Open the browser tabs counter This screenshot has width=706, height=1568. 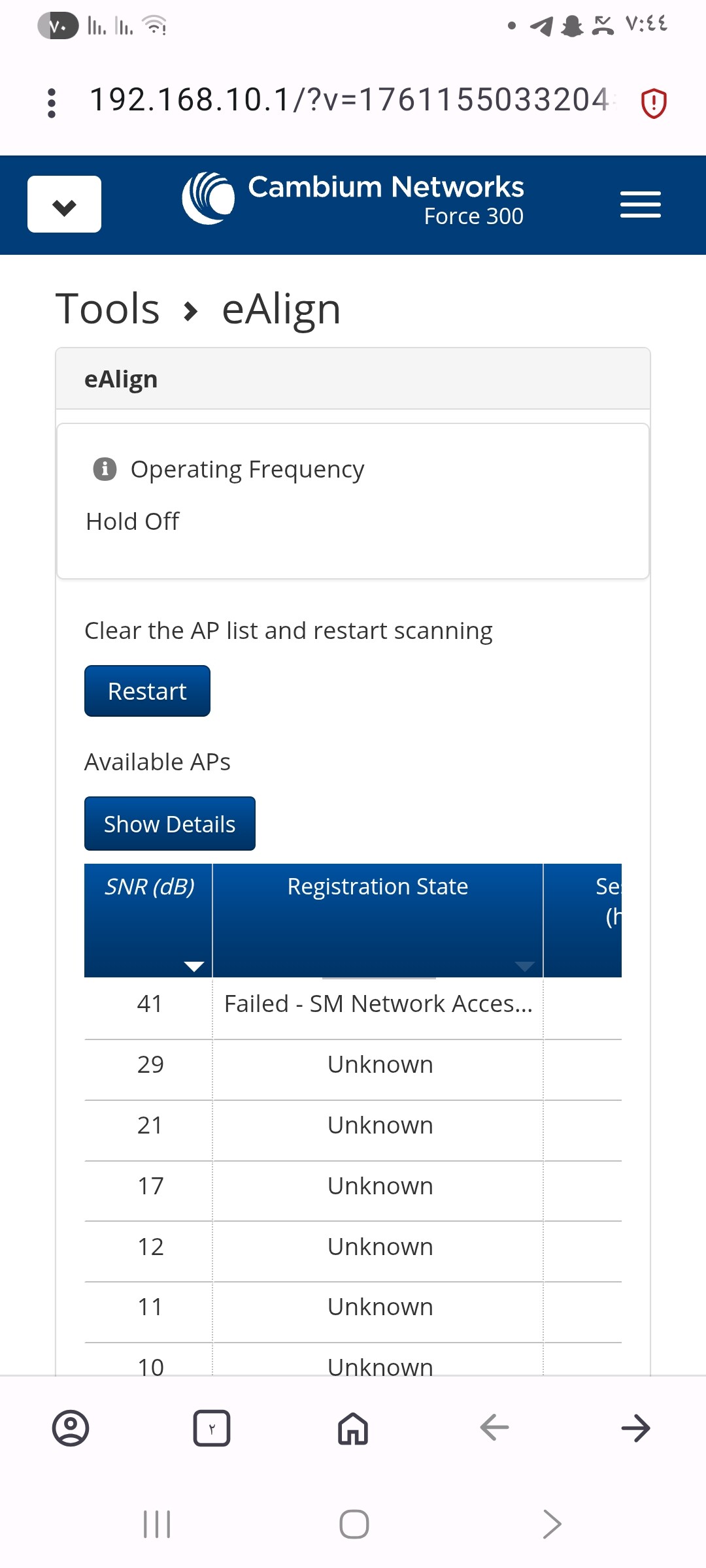tap(212, 1428)
